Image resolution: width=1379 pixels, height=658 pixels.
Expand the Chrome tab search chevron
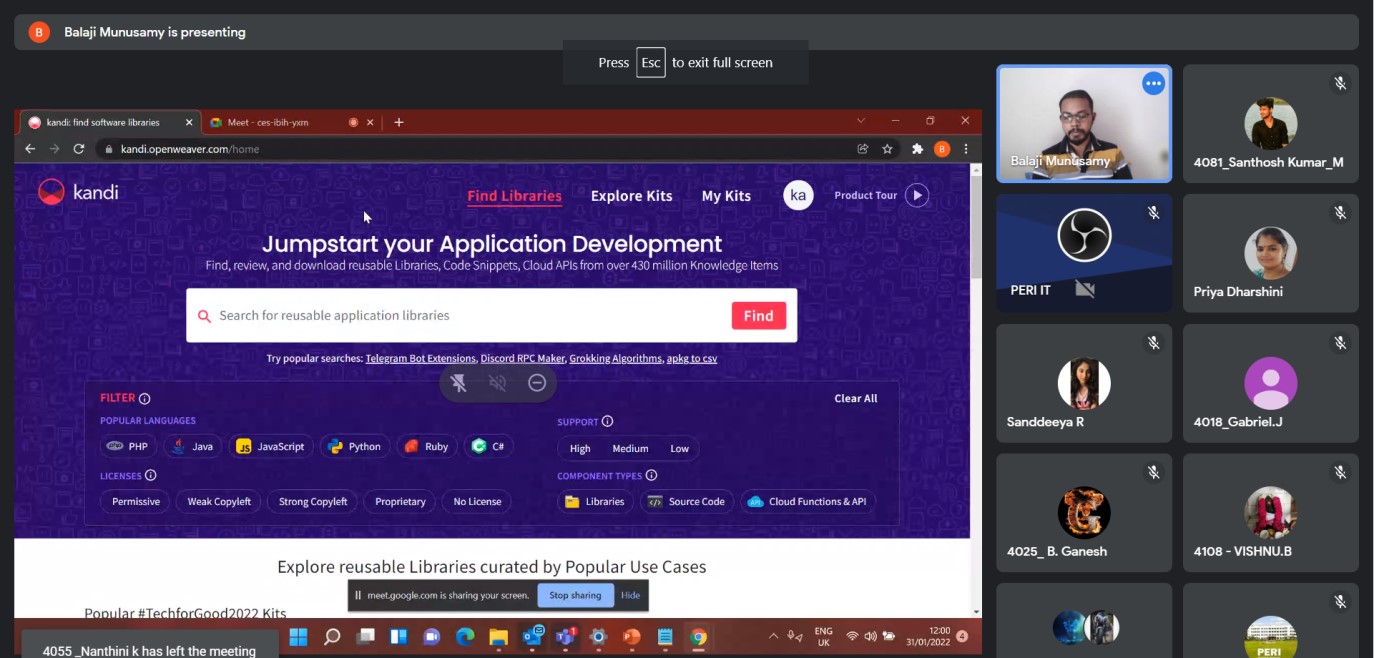(861, 121)
